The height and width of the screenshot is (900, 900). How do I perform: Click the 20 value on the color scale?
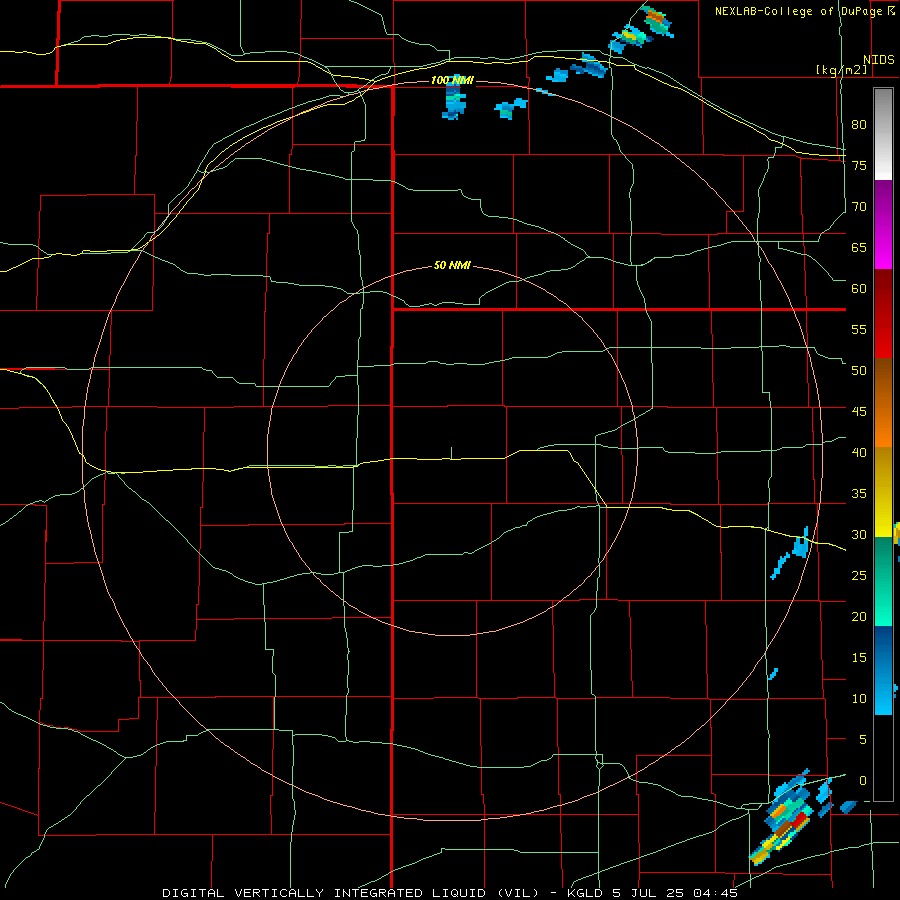pos(859,617)
